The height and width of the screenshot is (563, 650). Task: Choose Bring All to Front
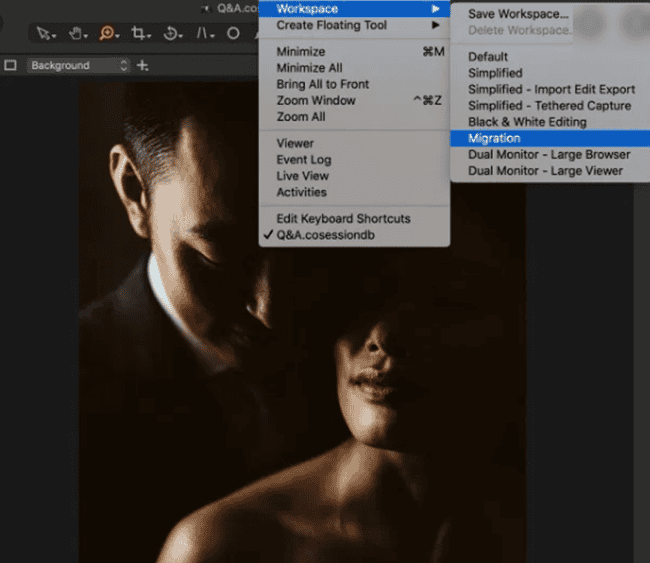coord(354,84)
